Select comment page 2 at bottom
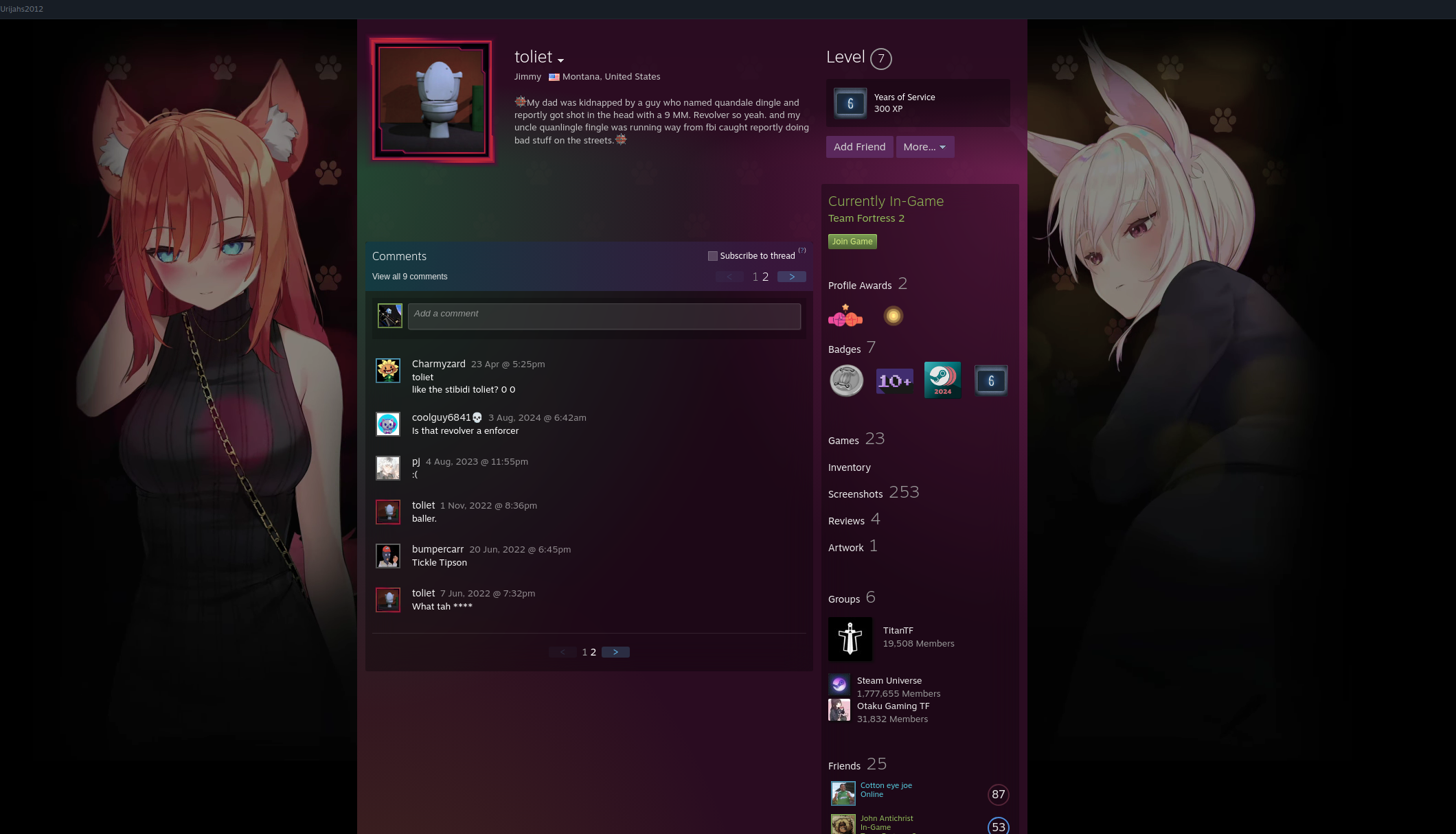Screen dimensions: 1456x834 (x=593, y=652)
